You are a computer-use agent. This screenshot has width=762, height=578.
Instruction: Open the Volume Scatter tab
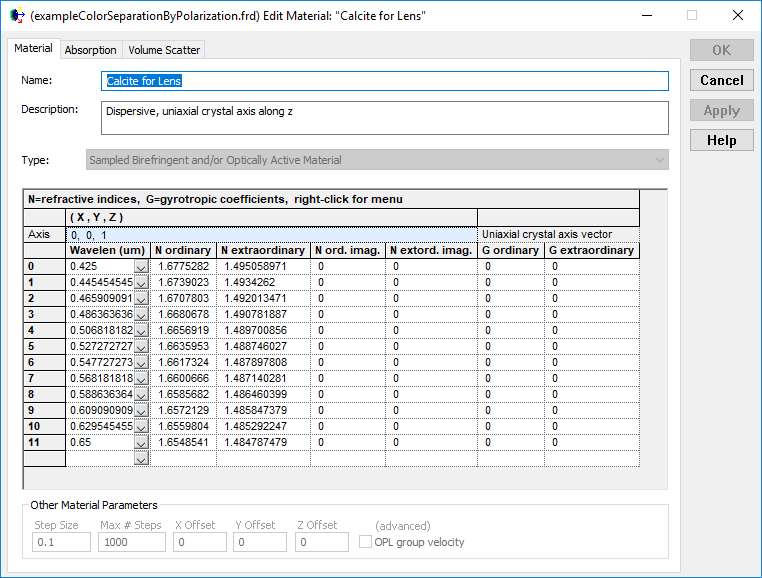click(x=164, y=50)
